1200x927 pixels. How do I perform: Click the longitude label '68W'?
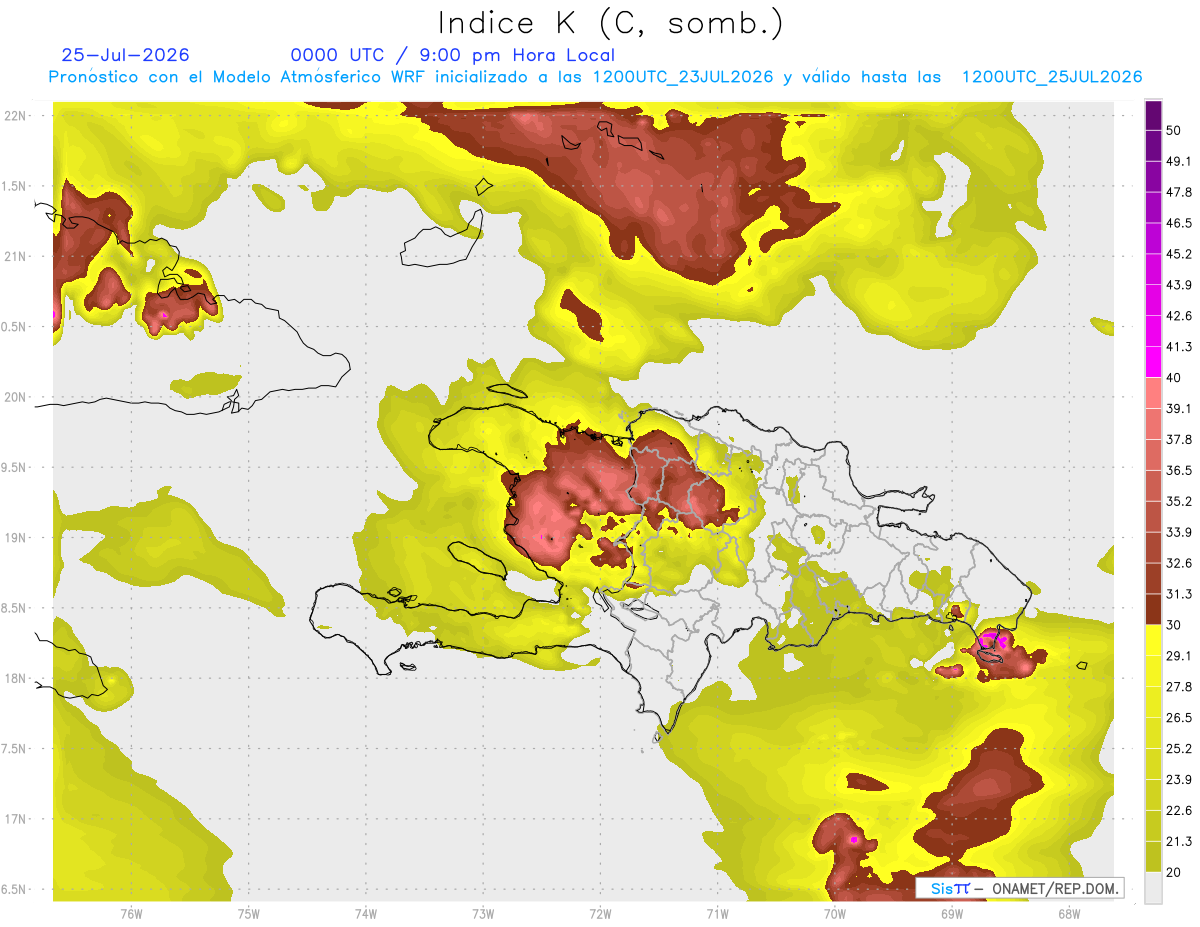(x=1069, y=912)
